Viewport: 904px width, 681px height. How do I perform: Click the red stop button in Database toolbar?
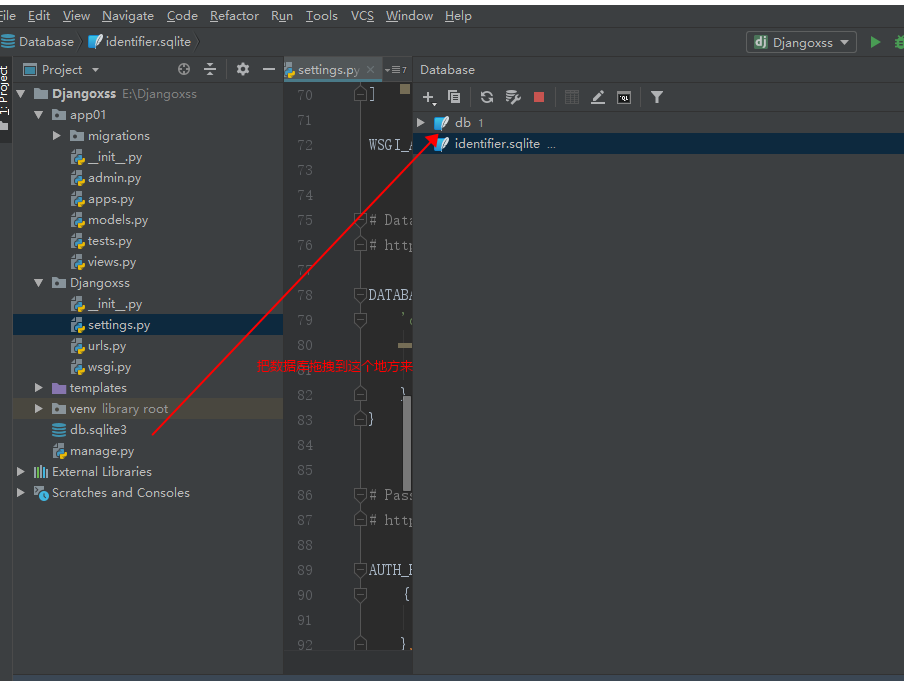coord(539,97)
